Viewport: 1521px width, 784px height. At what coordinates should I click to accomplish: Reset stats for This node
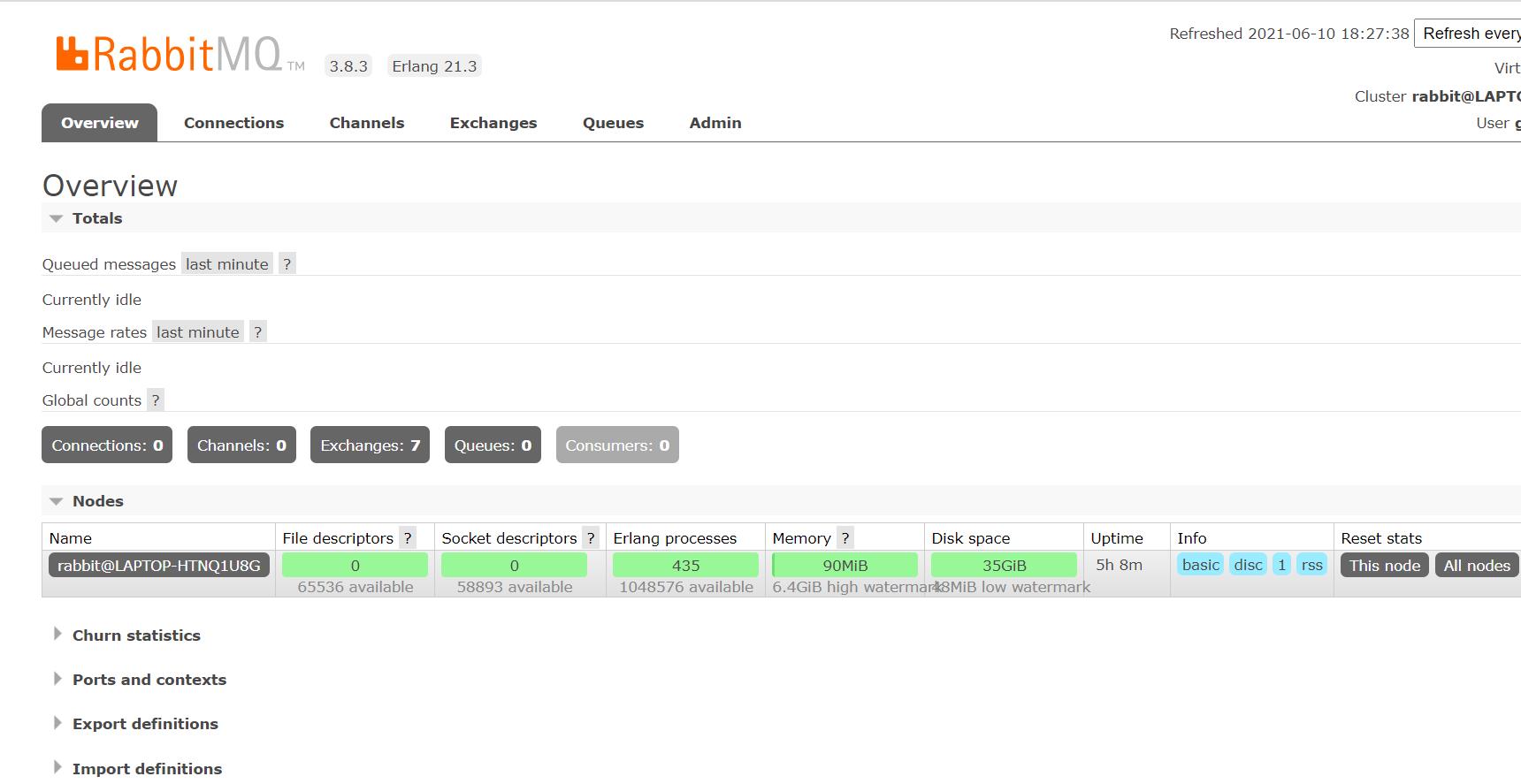coord(1384,565)
